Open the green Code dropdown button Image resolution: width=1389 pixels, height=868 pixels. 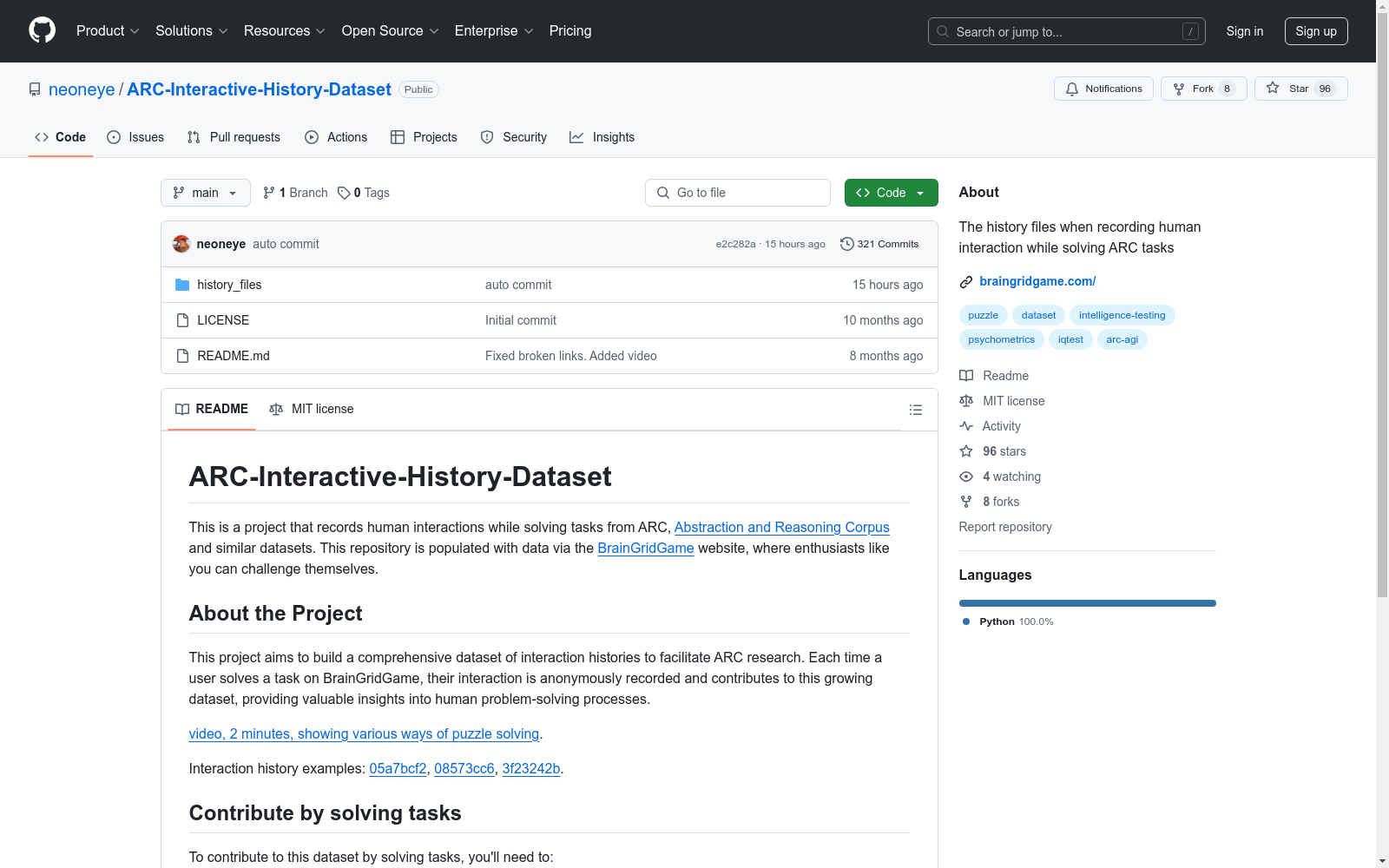[891, 193]
